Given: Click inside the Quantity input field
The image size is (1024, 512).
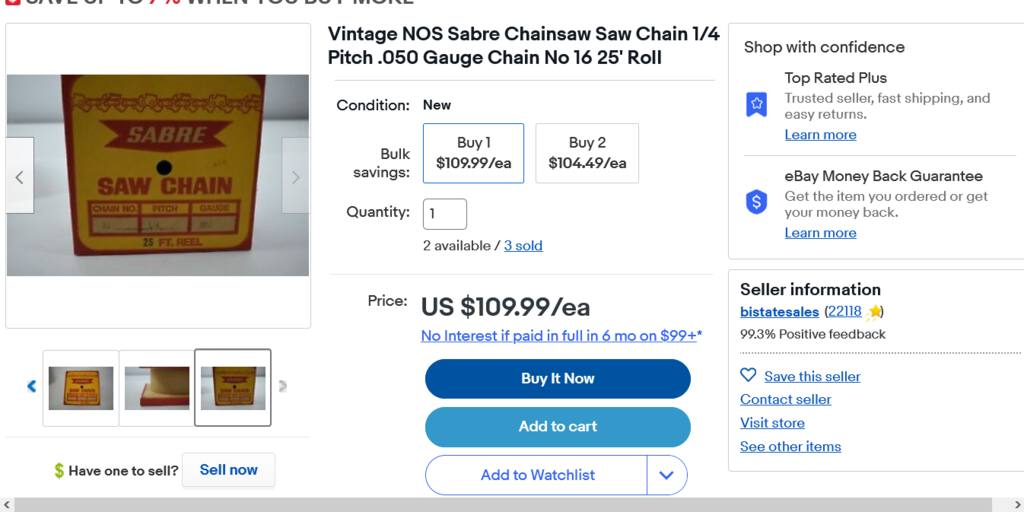Looking at the screenshot, I should point(445,214).
